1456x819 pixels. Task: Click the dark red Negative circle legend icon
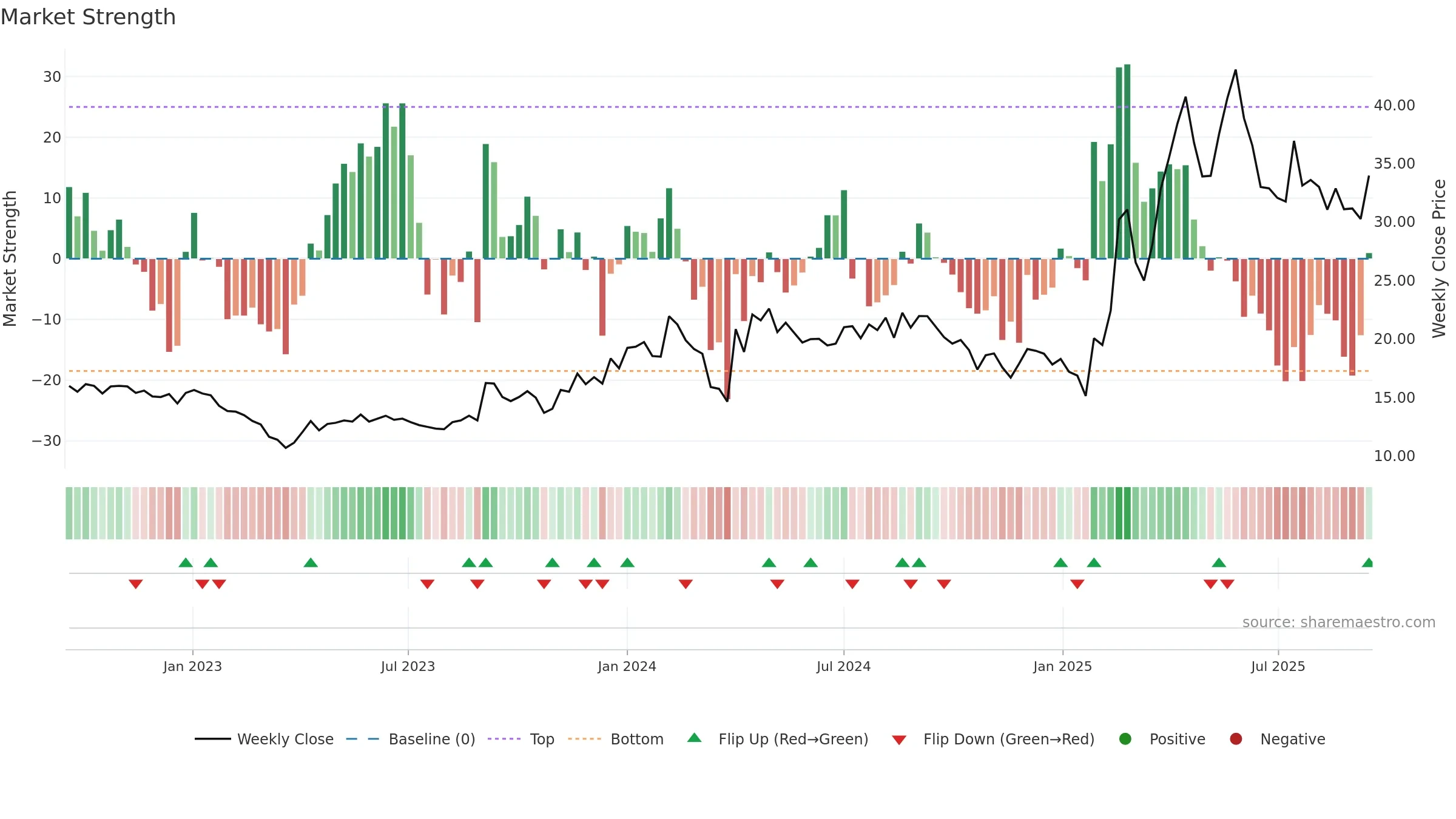pos(1236,739)
